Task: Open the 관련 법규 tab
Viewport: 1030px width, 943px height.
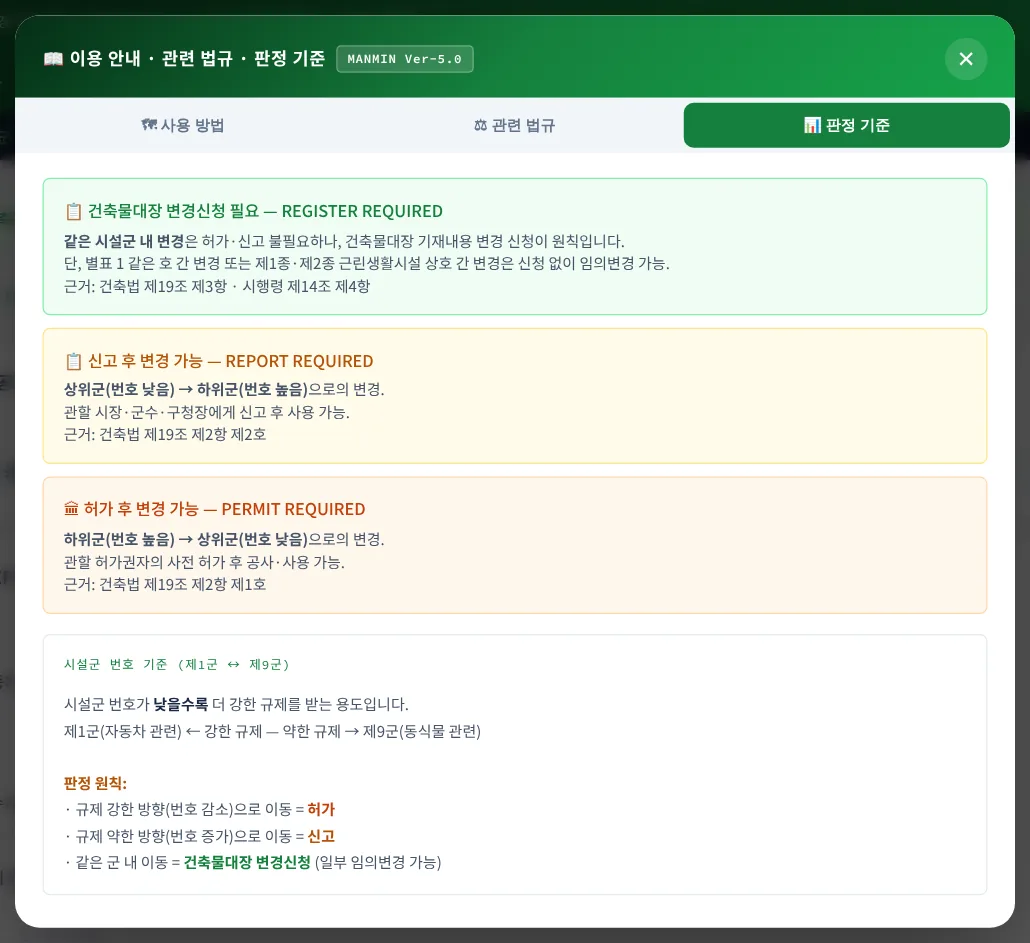Action: click(x=514, y=125)
